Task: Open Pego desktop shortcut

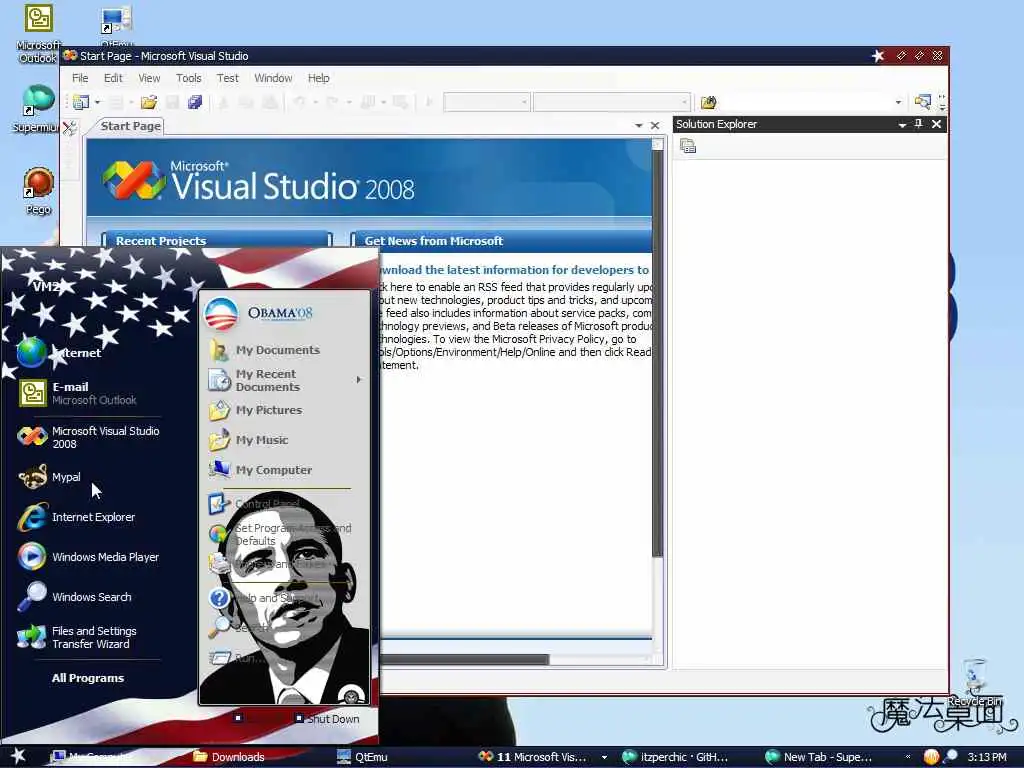Action: [x=38, y=191]
